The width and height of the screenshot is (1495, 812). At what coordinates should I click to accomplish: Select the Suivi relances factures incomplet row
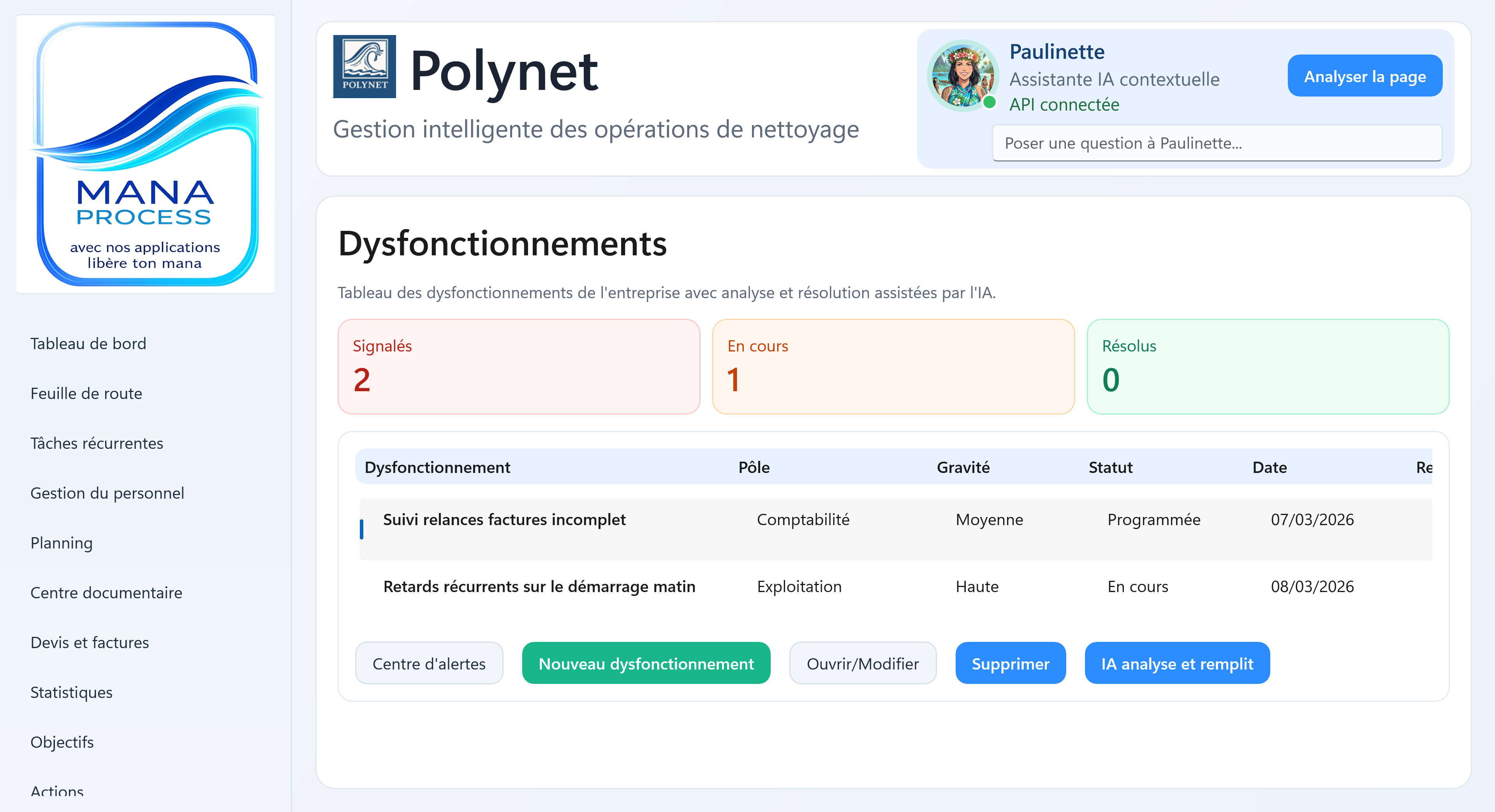(x=504, y=520)
